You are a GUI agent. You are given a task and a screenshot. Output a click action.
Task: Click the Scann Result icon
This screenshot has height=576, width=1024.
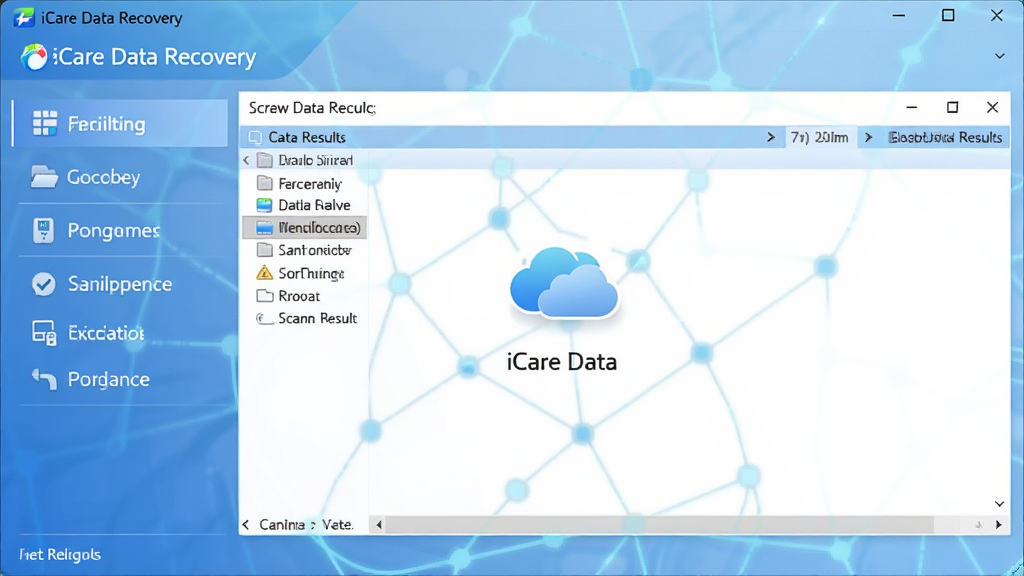(264, 318)
